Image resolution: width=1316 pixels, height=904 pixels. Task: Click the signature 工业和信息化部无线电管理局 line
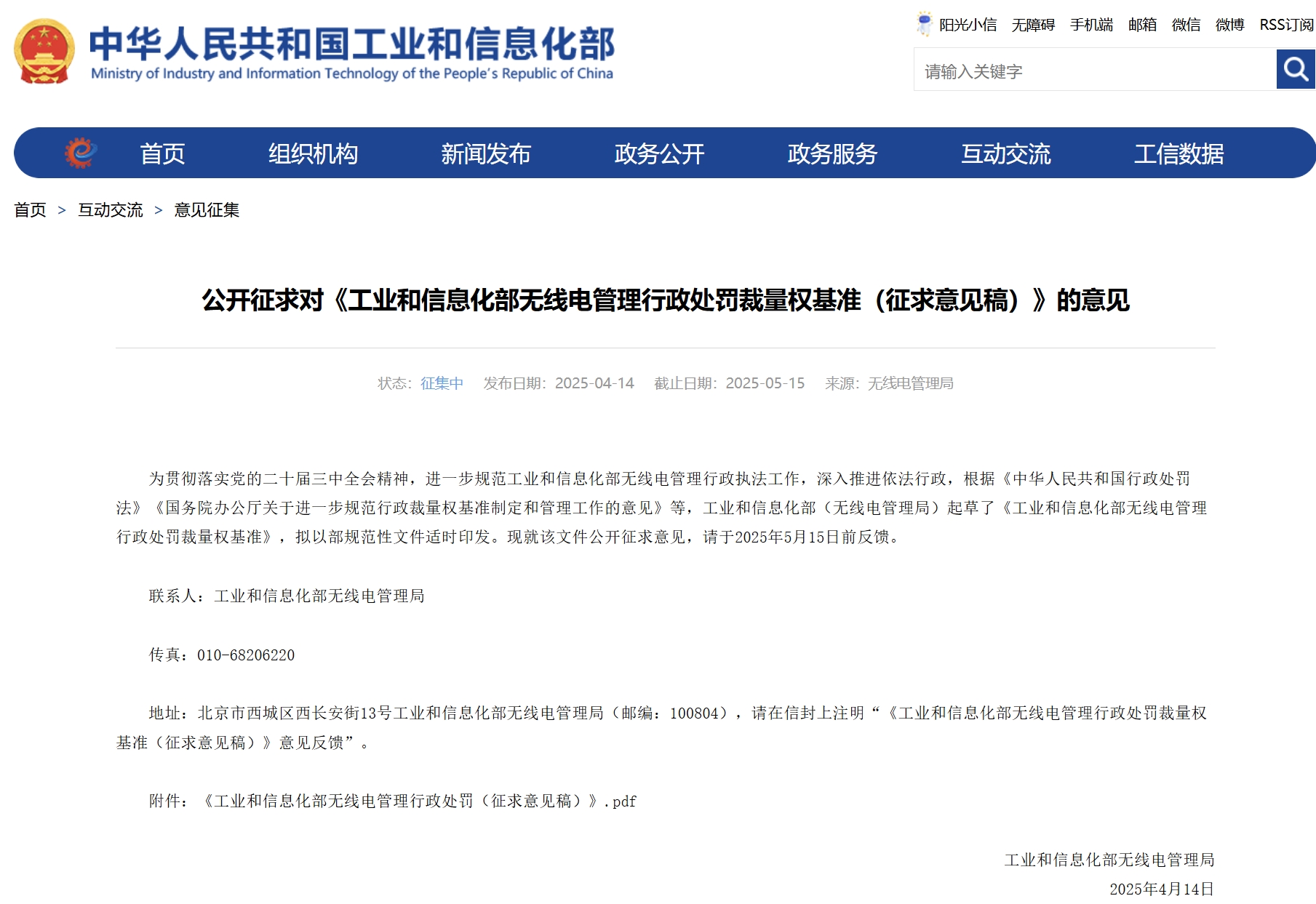pyautogui.click(x=1109, y=860)
